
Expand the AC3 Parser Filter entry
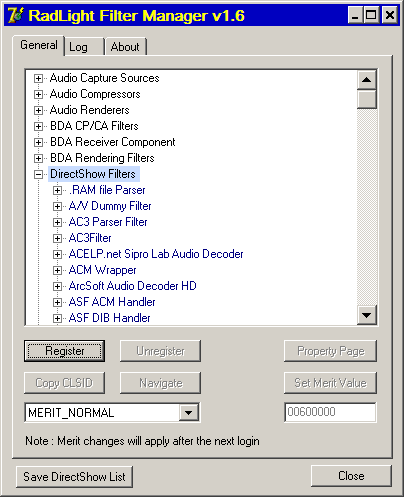point(57,222)
